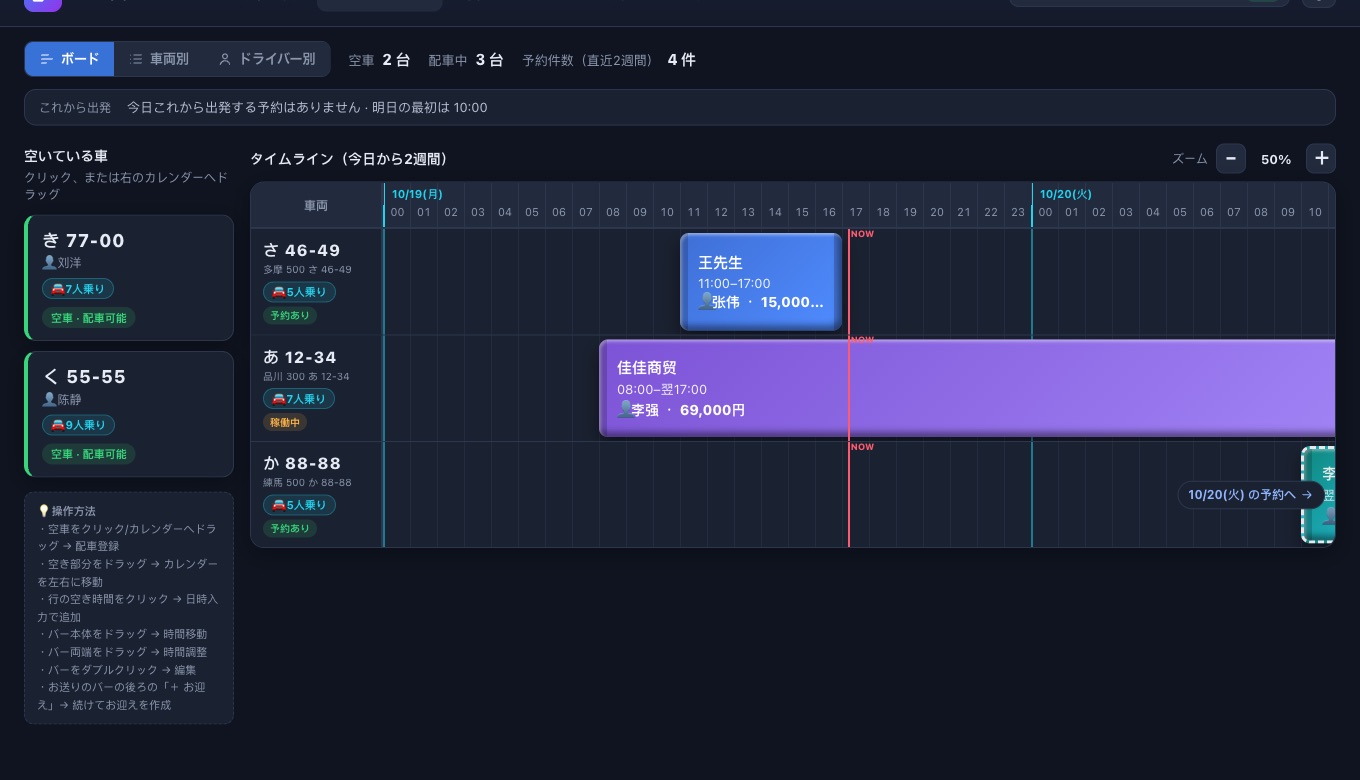The height and width of the screenshot is (780, 1360).
Task: Click the 配車中 3 台 statistic
Action: pos(466,60)
